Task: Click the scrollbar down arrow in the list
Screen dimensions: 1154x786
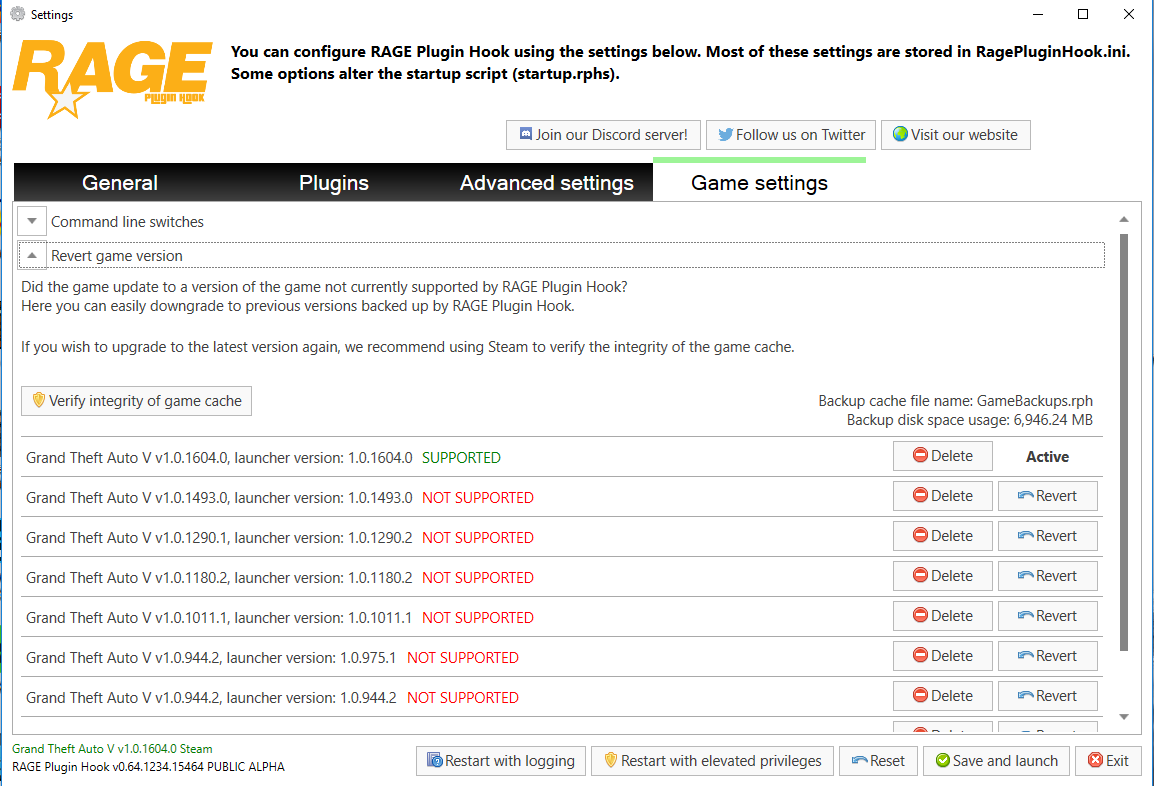Action: coord(1124,717)
